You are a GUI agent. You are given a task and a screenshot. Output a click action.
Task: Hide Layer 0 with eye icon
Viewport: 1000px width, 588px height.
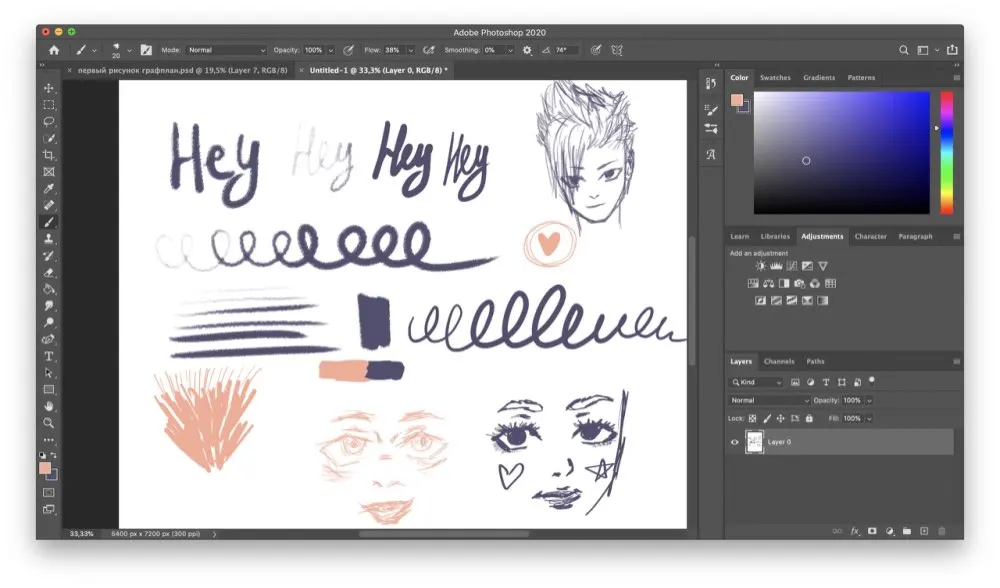735,442
